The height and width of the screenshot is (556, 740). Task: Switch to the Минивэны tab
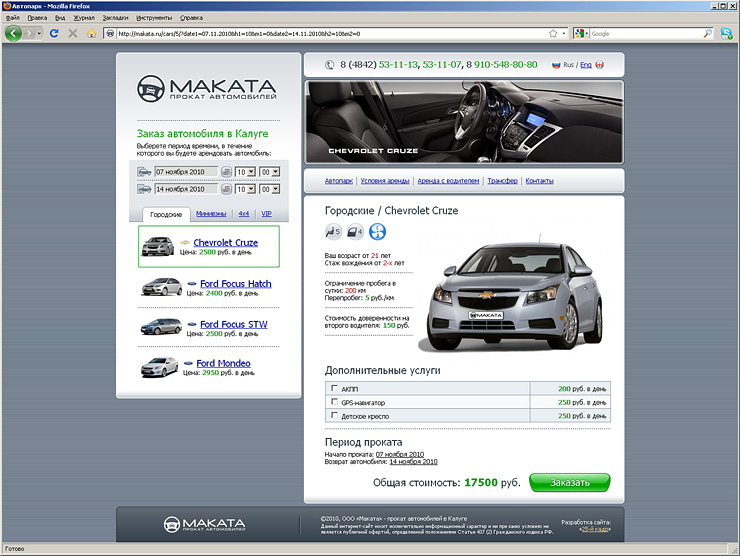[210, 214]
